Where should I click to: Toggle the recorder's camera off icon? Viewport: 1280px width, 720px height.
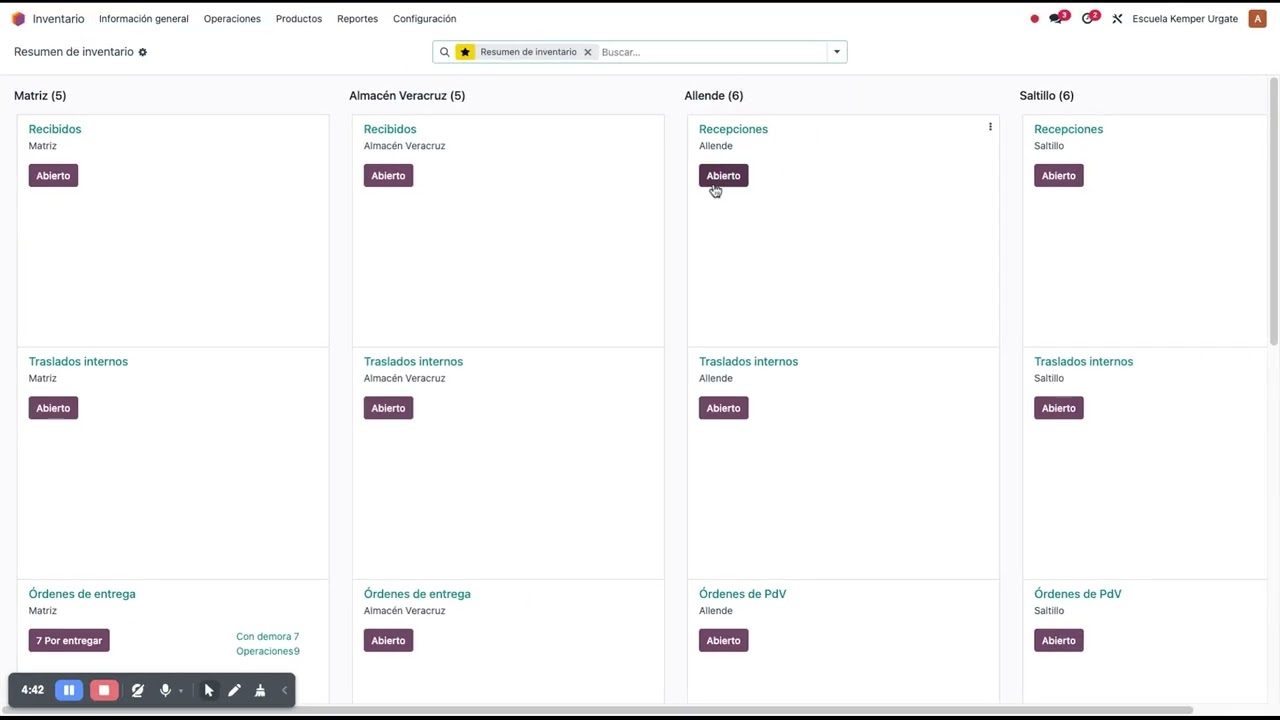[138, 690]
